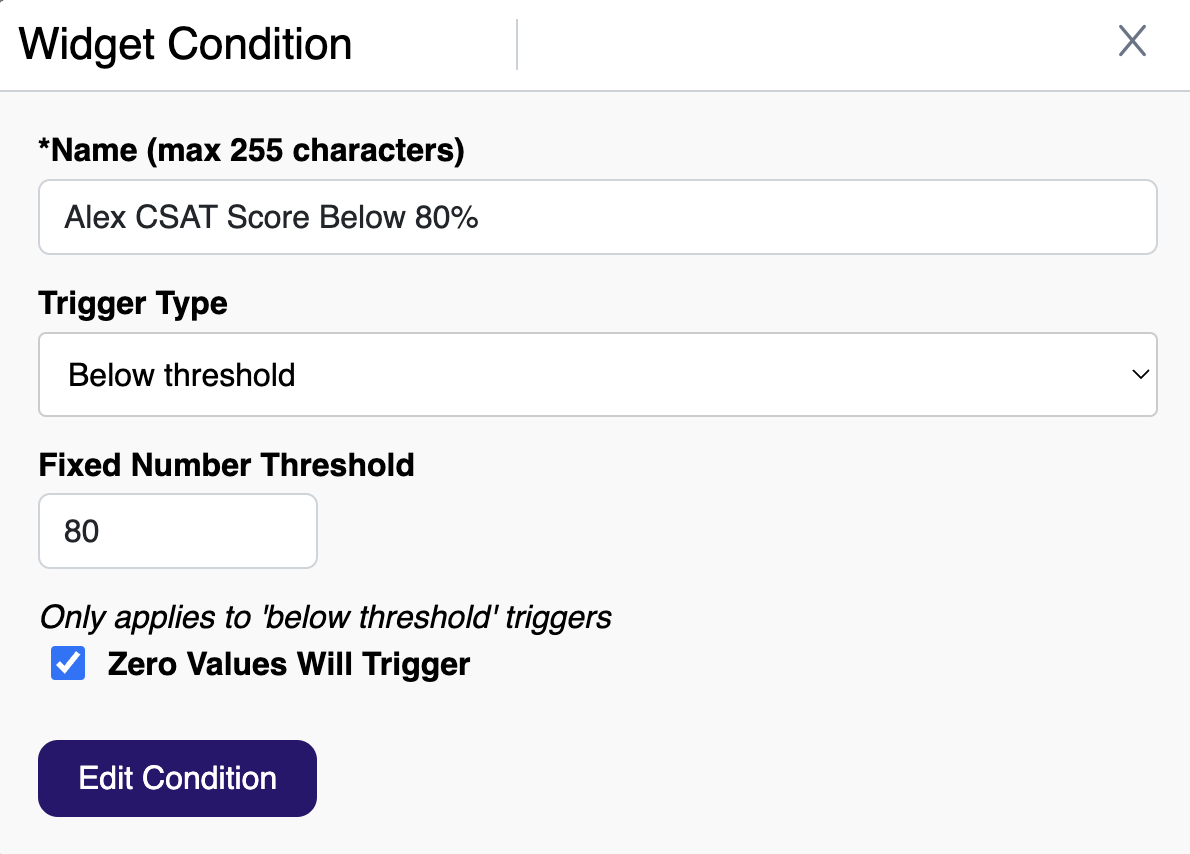Close the Widget Condition dialog
1190x854 pixels.
tap(1131, 42)
